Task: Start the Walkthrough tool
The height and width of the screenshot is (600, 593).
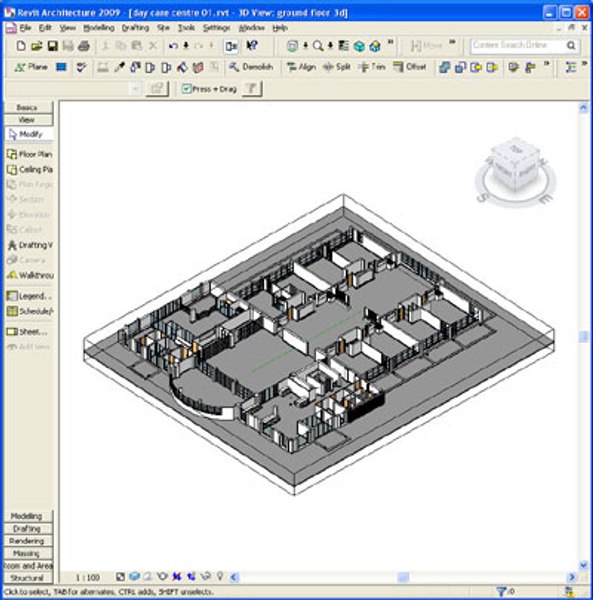Action: (x=29, y=275)
